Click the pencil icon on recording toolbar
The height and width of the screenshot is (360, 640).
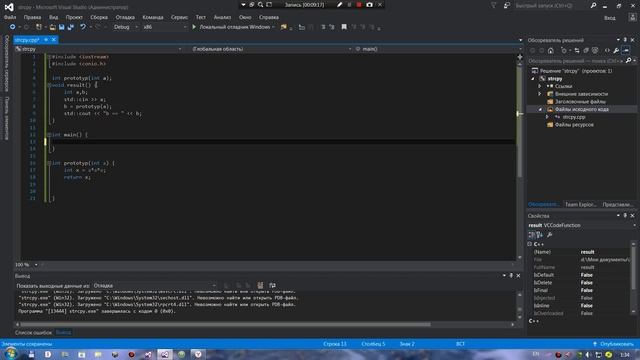coord(340,5)
